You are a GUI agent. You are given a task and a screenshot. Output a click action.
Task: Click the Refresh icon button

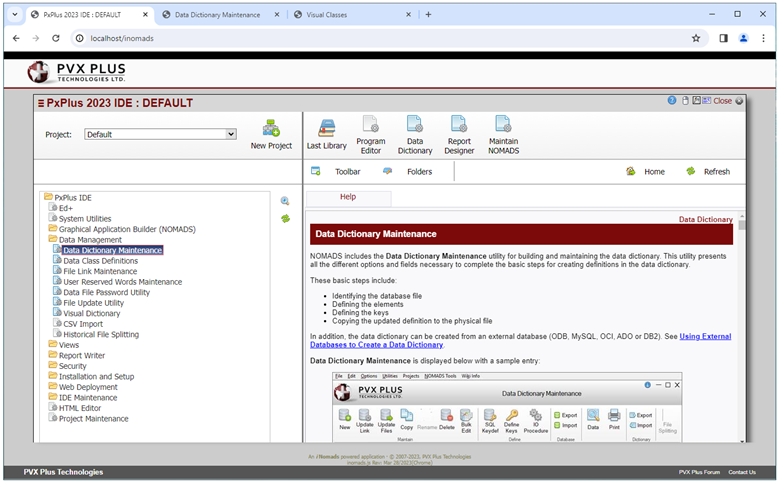click(x=691, y=171)
